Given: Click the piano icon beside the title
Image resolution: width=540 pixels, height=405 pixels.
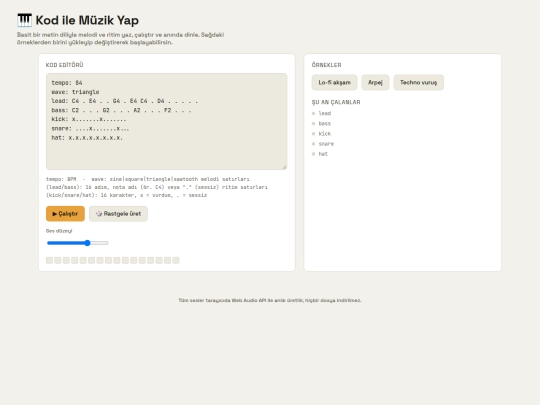Looking at the screenshot, I should (24, 20).
